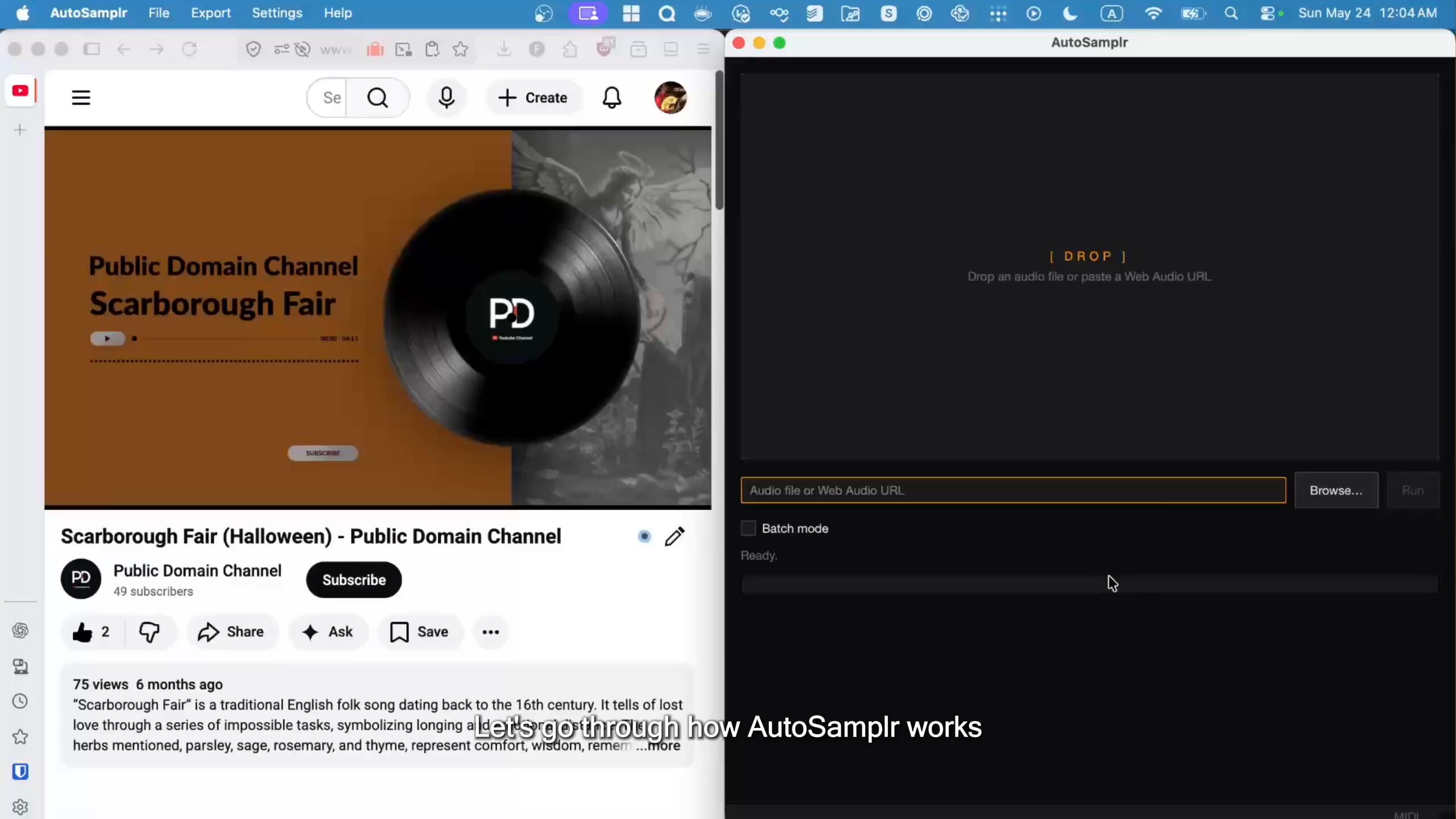Open ChatGPT icon in browser sidebar
The height and width of the screenshot is (819, 1456).
[x=20, y=630]
